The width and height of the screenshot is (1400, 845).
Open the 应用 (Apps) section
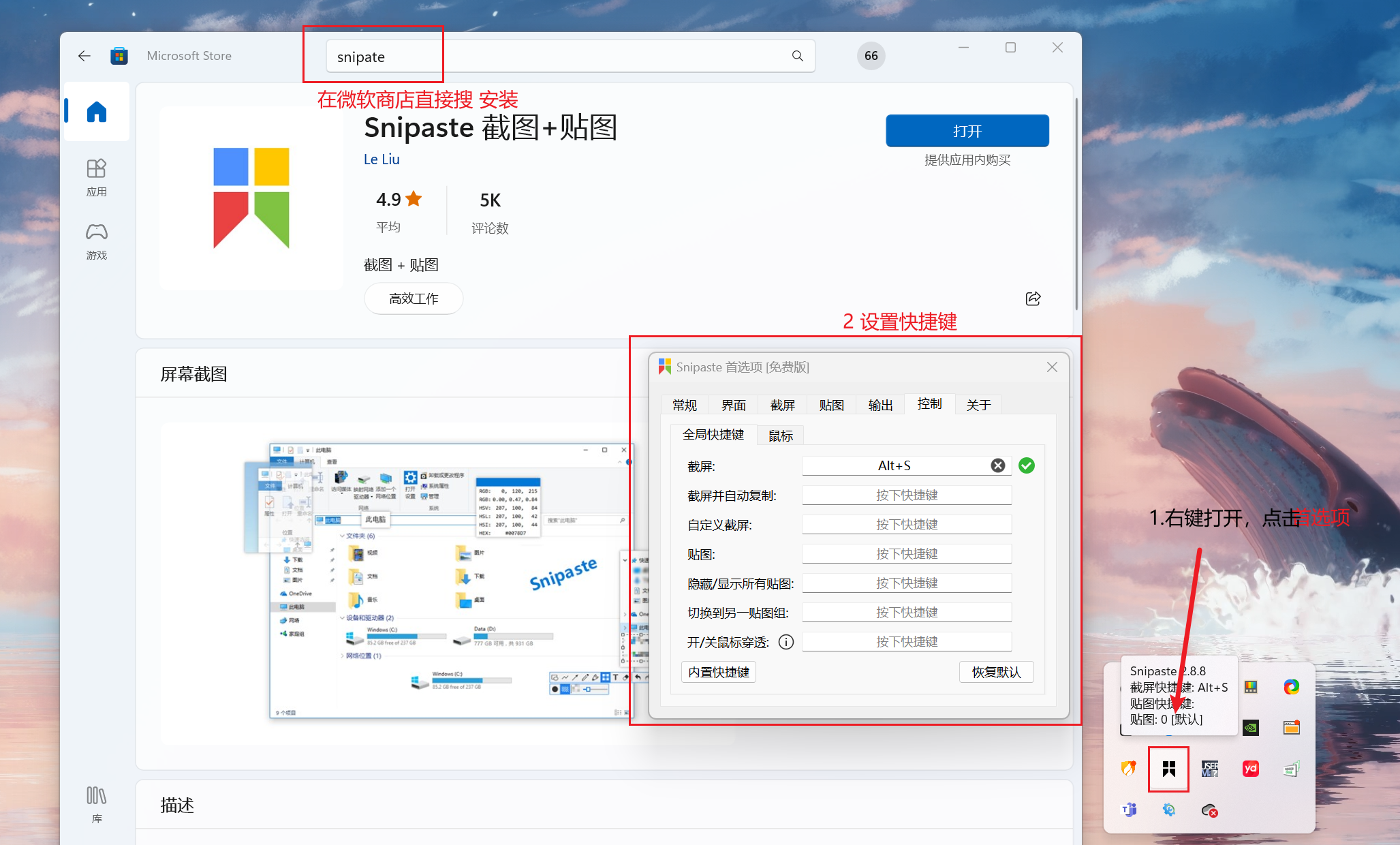[x=97, y=177]
